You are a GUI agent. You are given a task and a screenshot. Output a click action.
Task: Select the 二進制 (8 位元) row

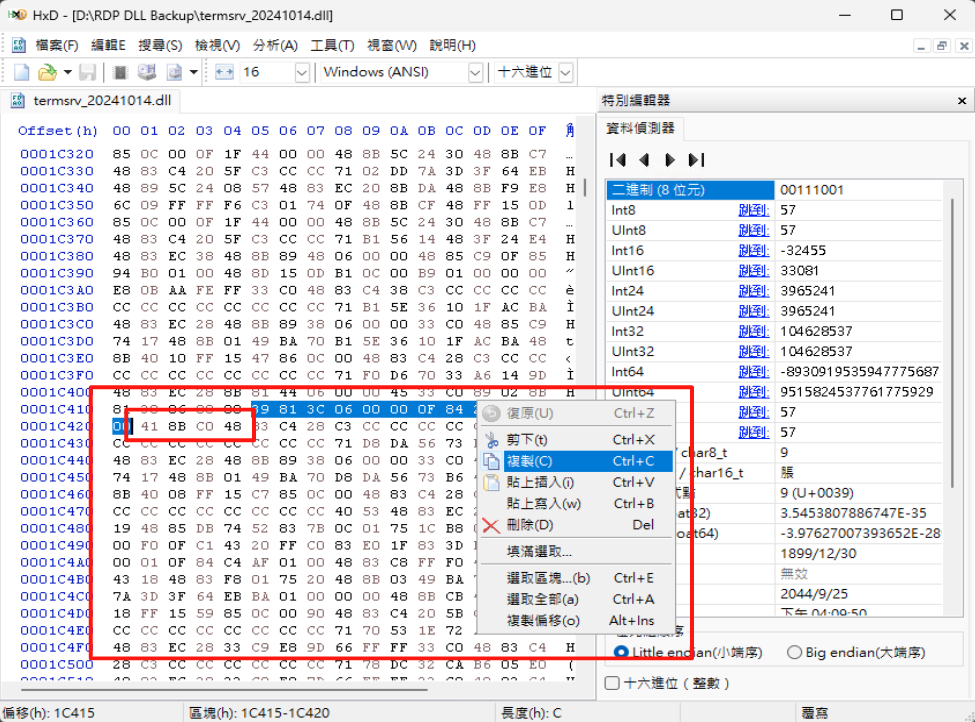(x=775, y=190)
